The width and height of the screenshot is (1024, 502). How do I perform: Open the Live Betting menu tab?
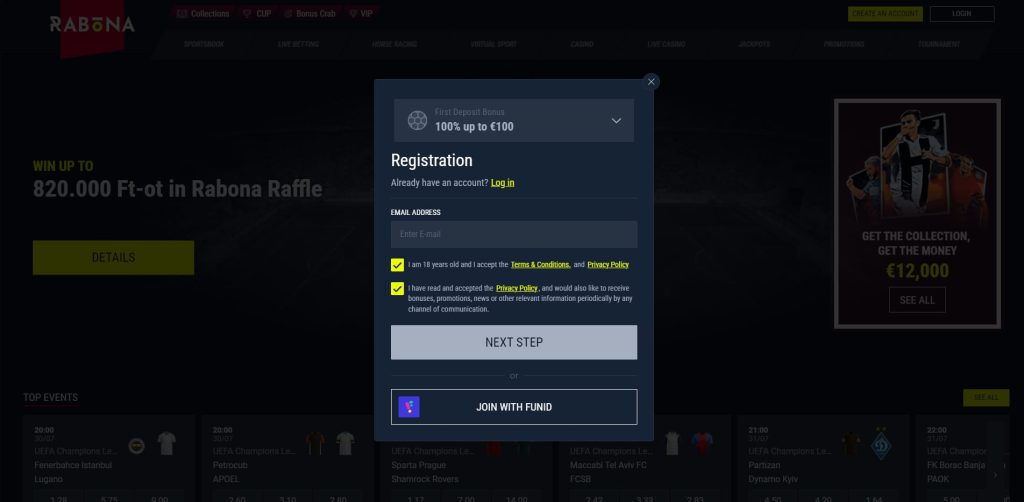point(298,44)
